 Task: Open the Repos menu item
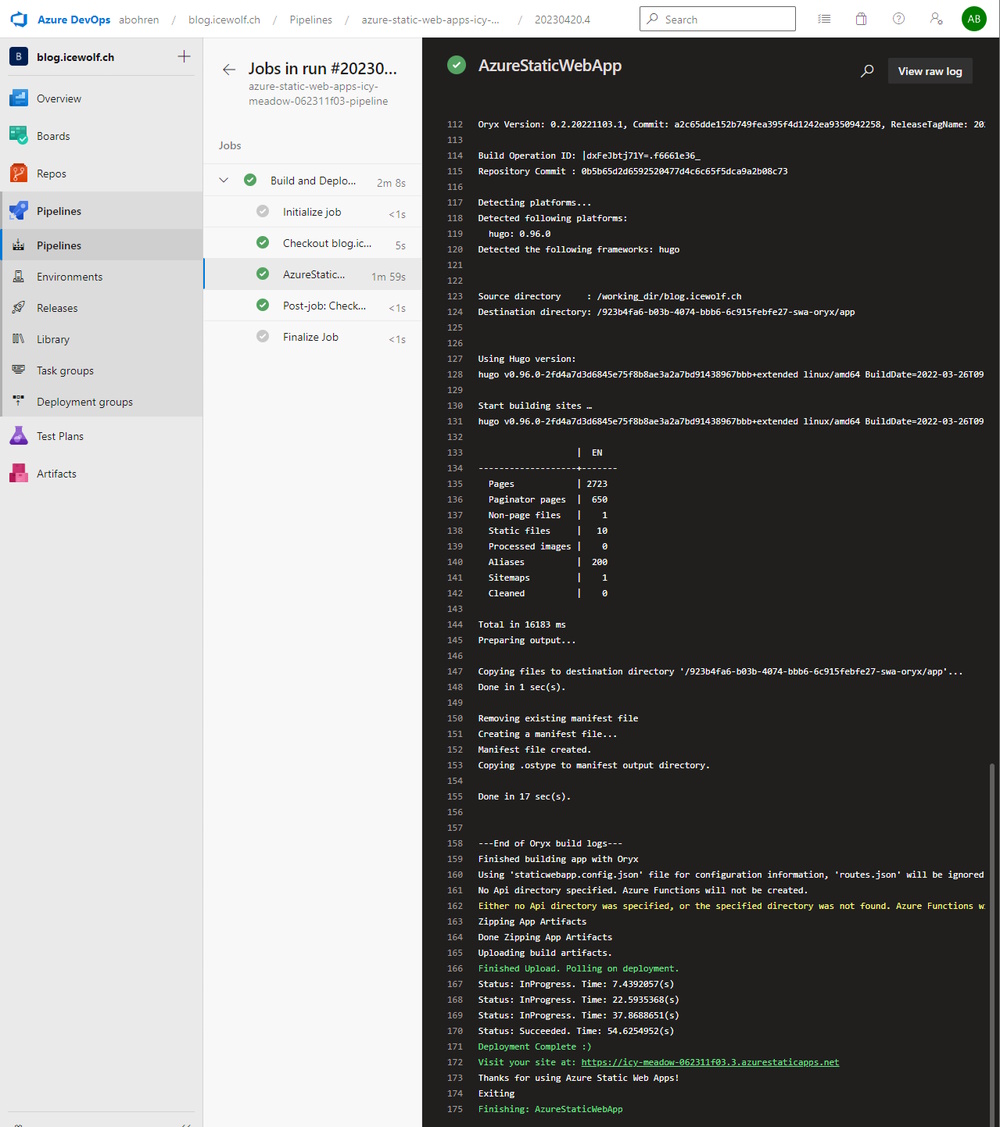pos(101,172)
